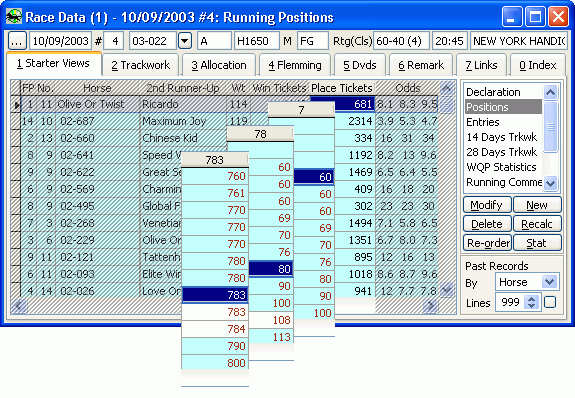This screenshot has height=398, width=575.
Task: Click the race date field 10/09/2003
Action: 60,41
